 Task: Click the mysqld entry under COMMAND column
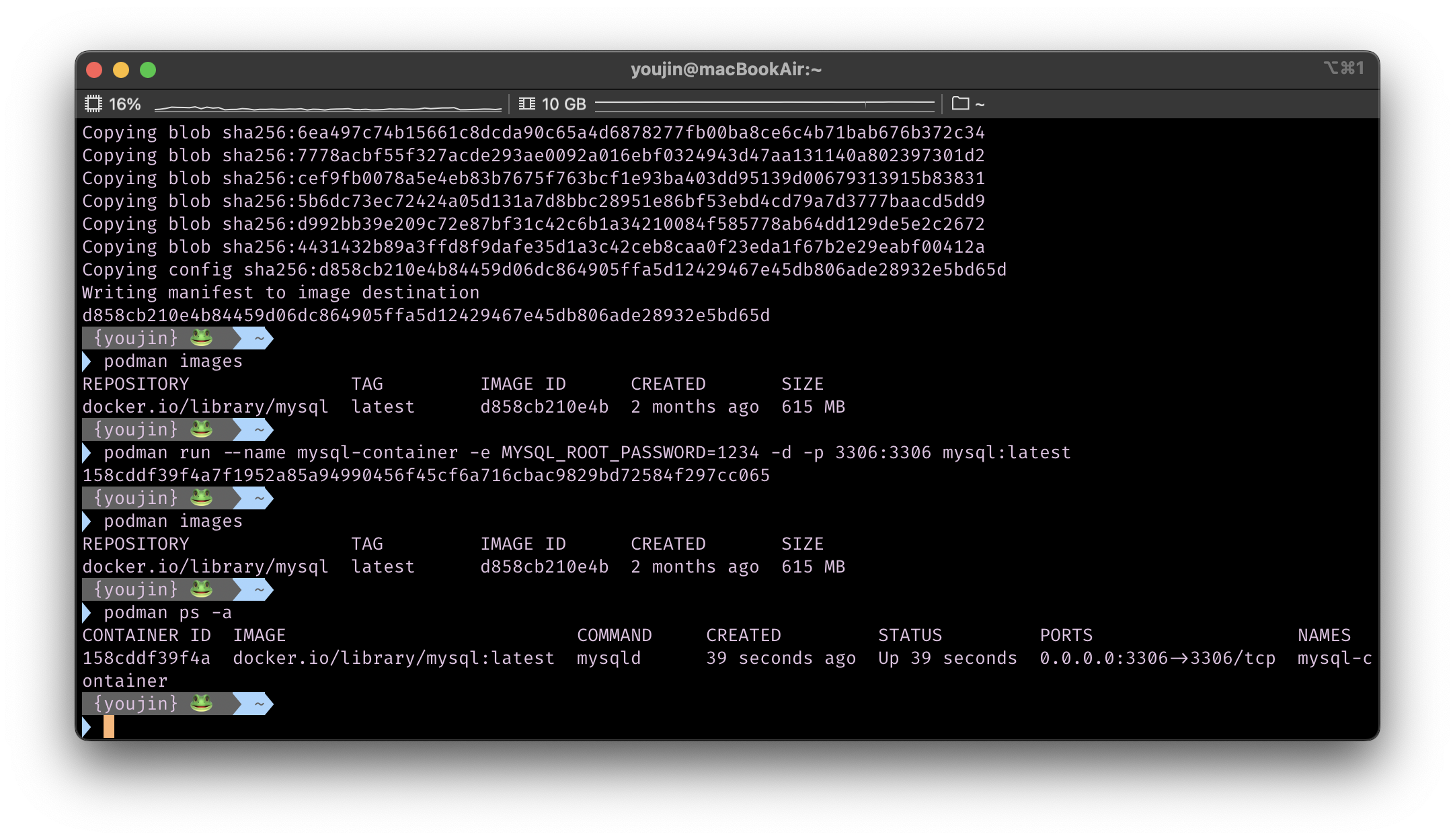tap(608, 659)
